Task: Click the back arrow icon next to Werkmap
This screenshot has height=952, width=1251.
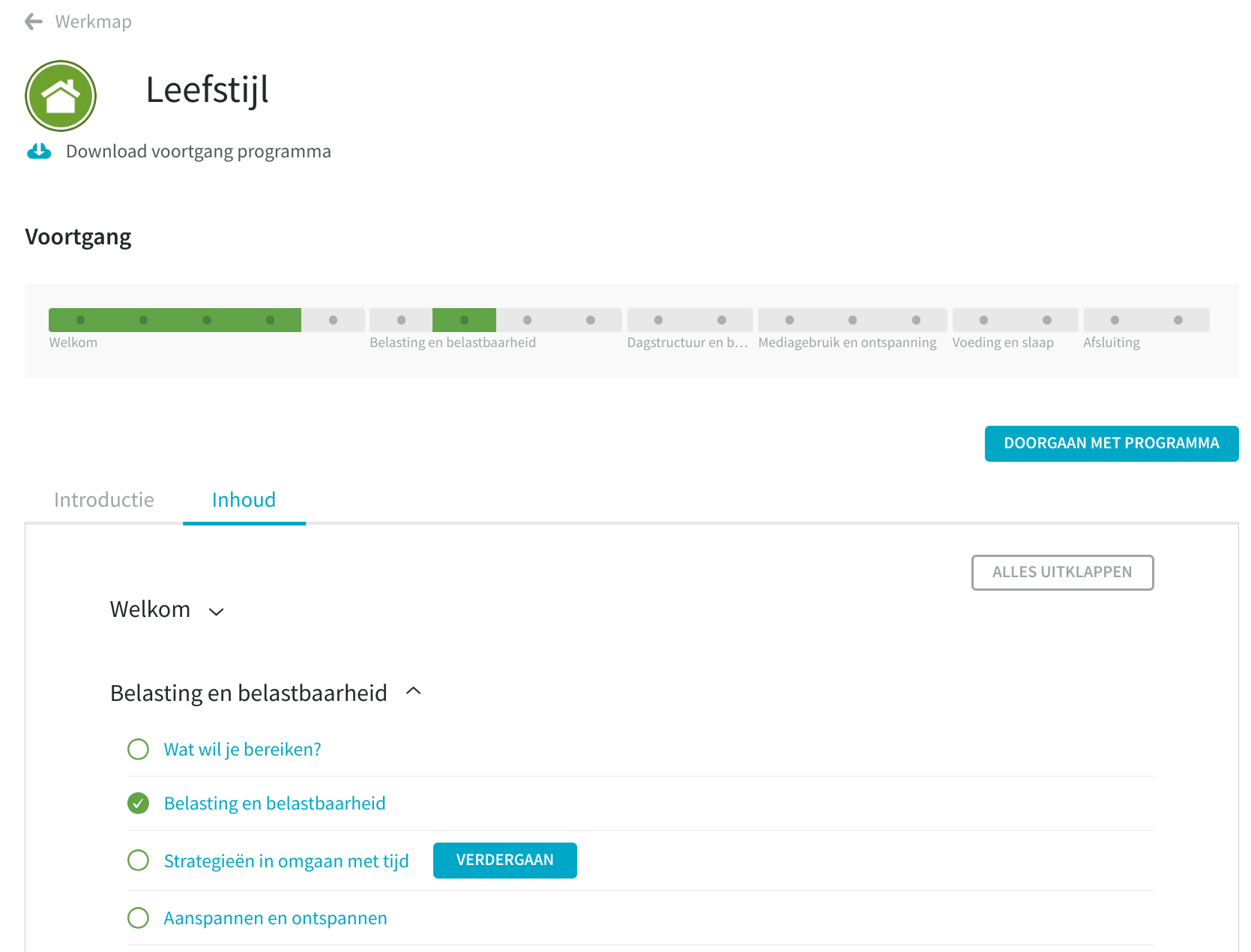Action: click(x=34, y=22)
